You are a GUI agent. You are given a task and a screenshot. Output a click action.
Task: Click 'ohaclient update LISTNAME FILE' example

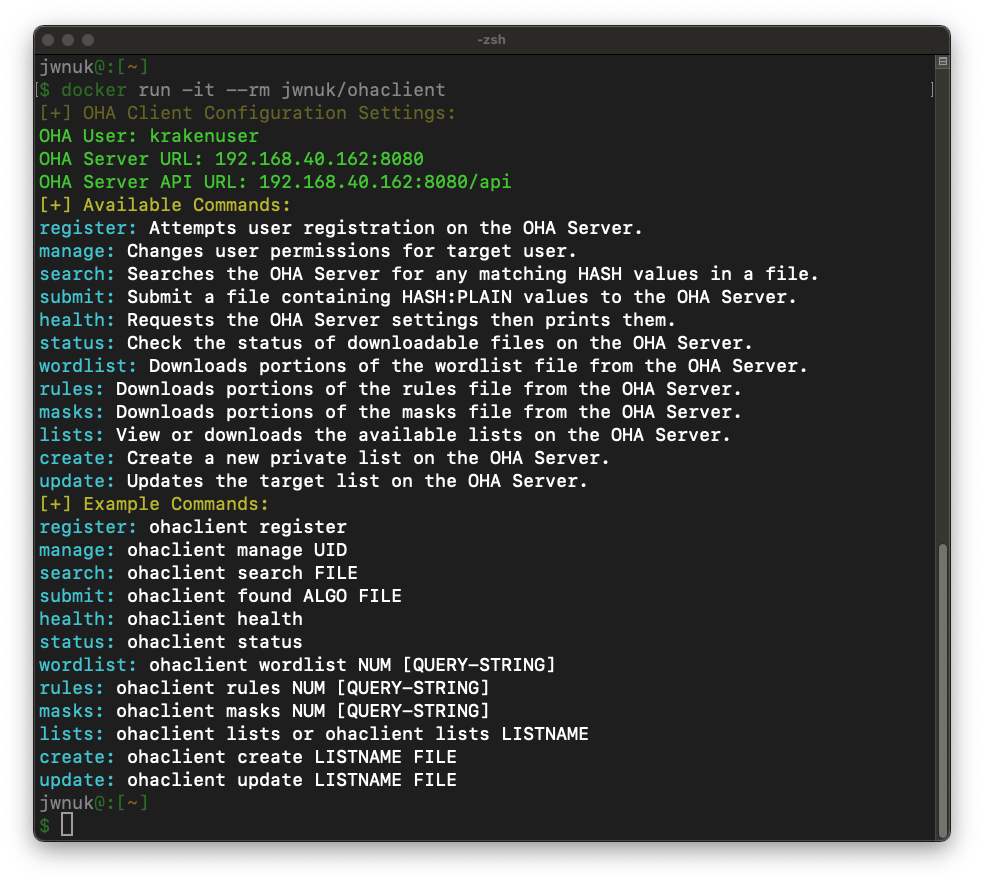click(292, 780)
